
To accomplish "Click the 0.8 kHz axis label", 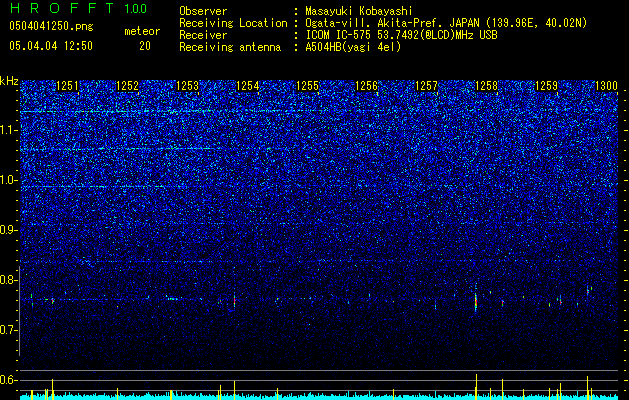I will point(9,280).
